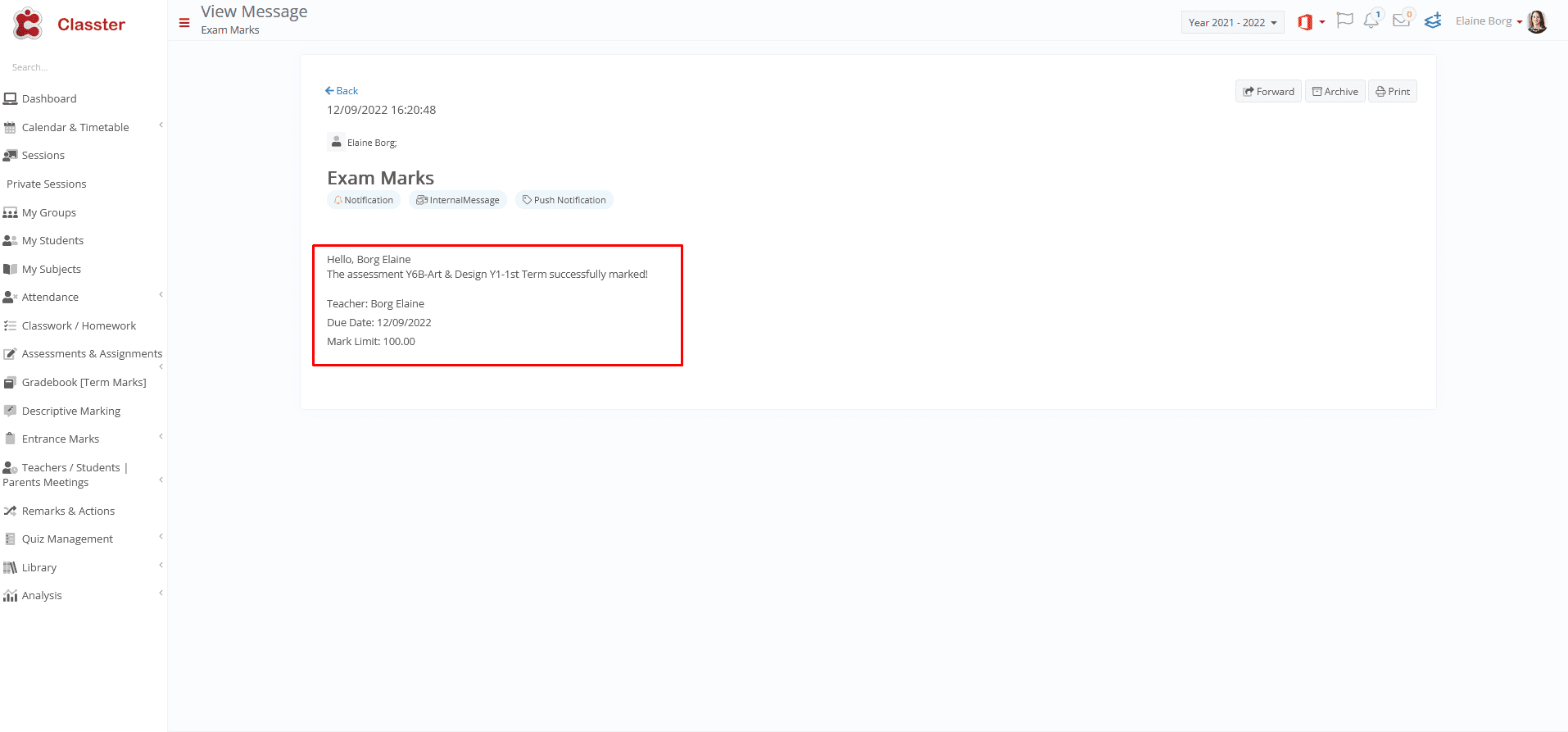
Task: Click the Notification tag
Action: click(364, 200)
